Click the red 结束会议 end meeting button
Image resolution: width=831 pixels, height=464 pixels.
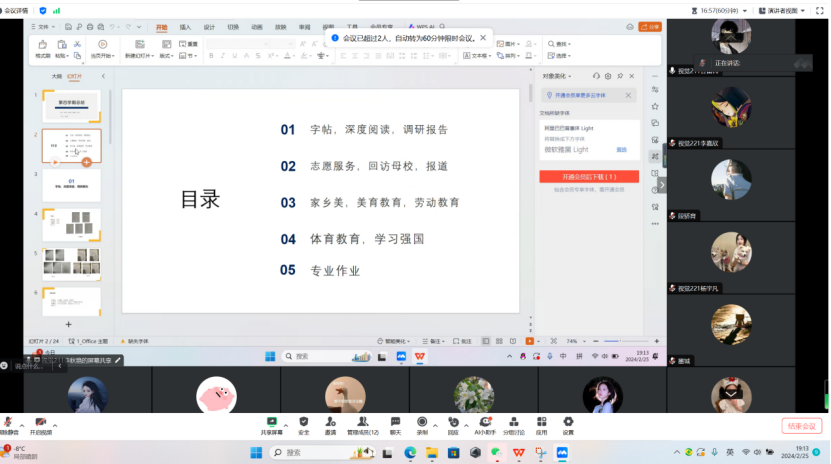801,426
